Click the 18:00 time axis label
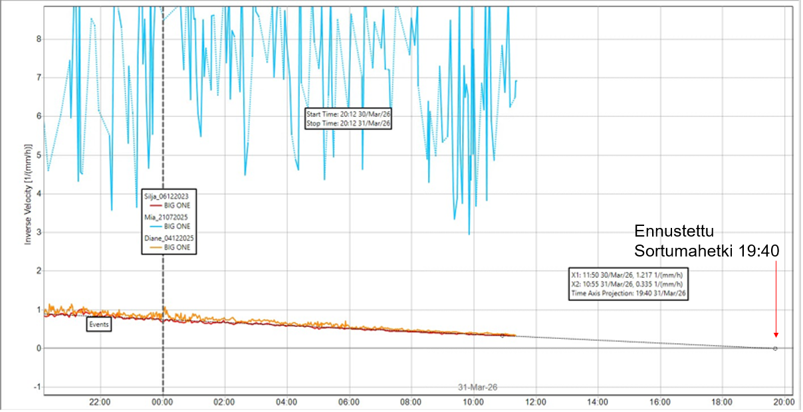This screenshot has width=803, height=412. [723, 401]
